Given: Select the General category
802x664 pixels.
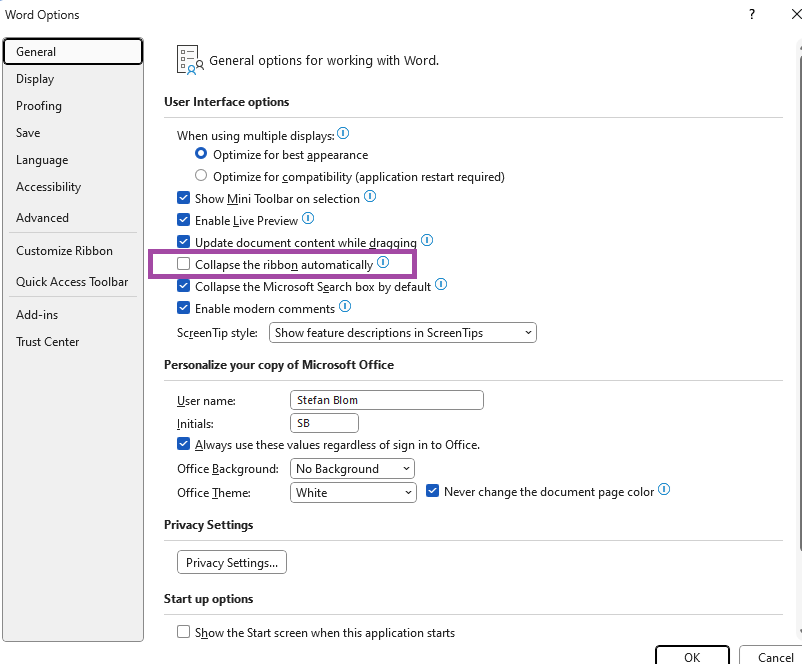Looking at the screenshot, I should [73, 52].
